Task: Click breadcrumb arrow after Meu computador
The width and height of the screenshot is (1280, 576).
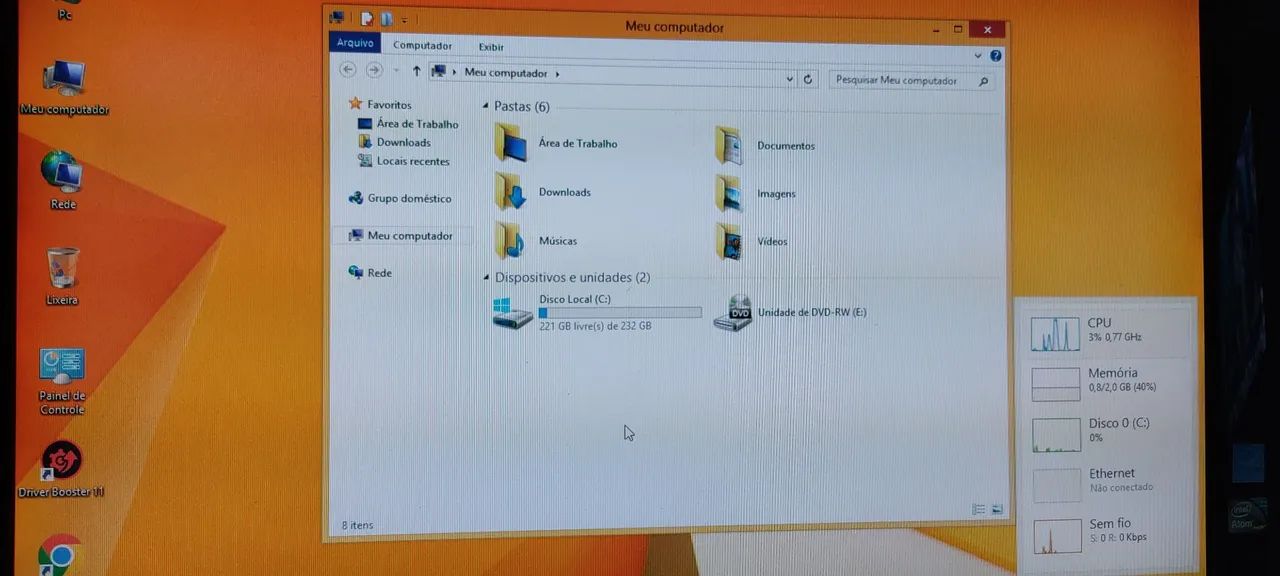Action: coord(557,74)
